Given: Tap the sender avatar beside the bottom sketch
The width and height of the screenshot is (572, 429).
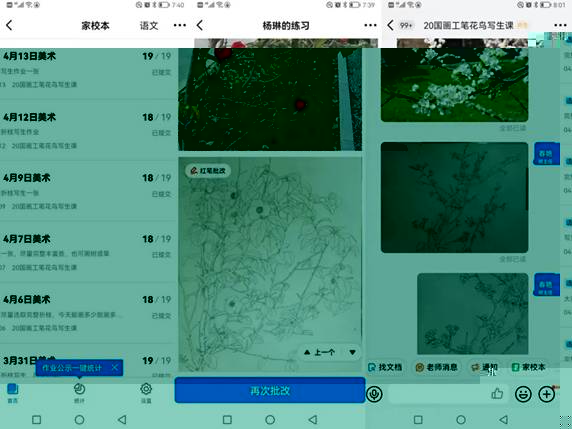Looking at the screenshot, I should (546, 285).
